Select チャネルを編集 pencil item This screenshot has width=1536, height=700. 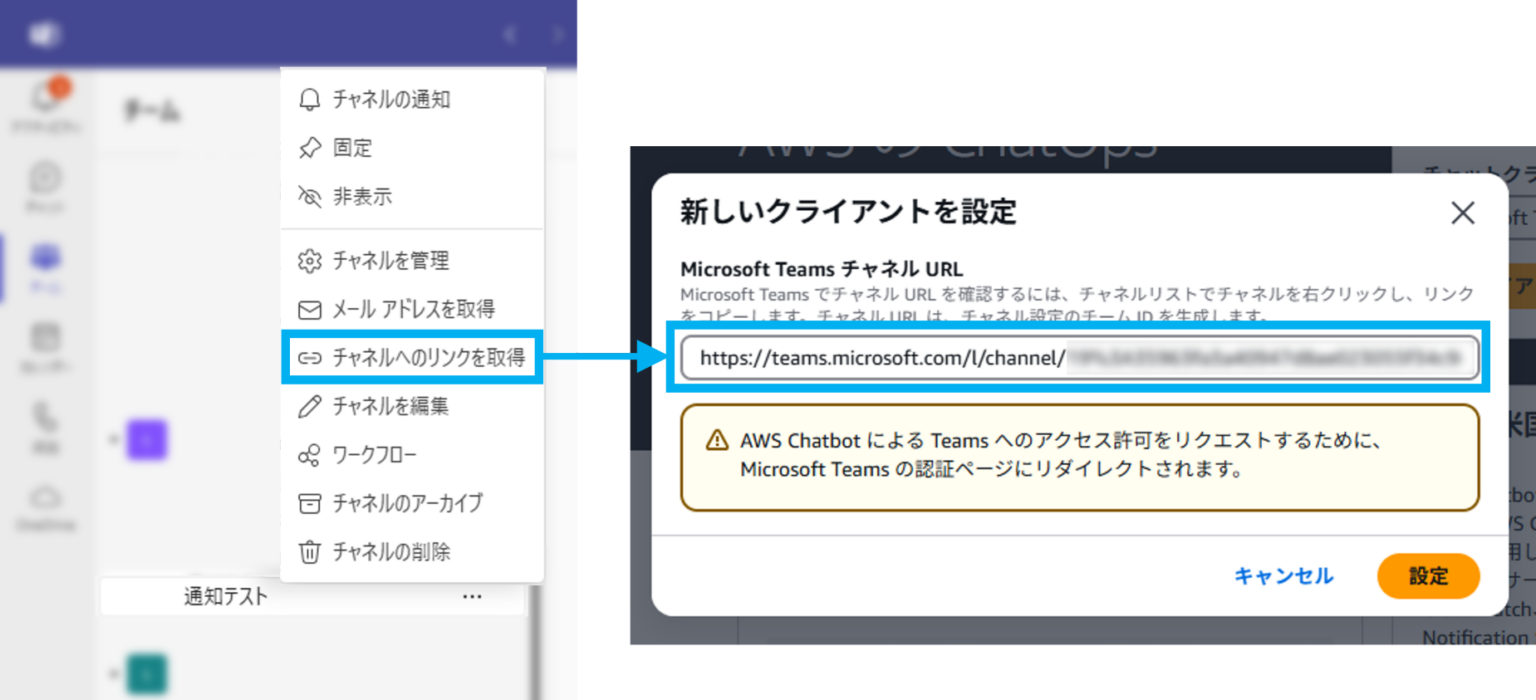point(412,406)
